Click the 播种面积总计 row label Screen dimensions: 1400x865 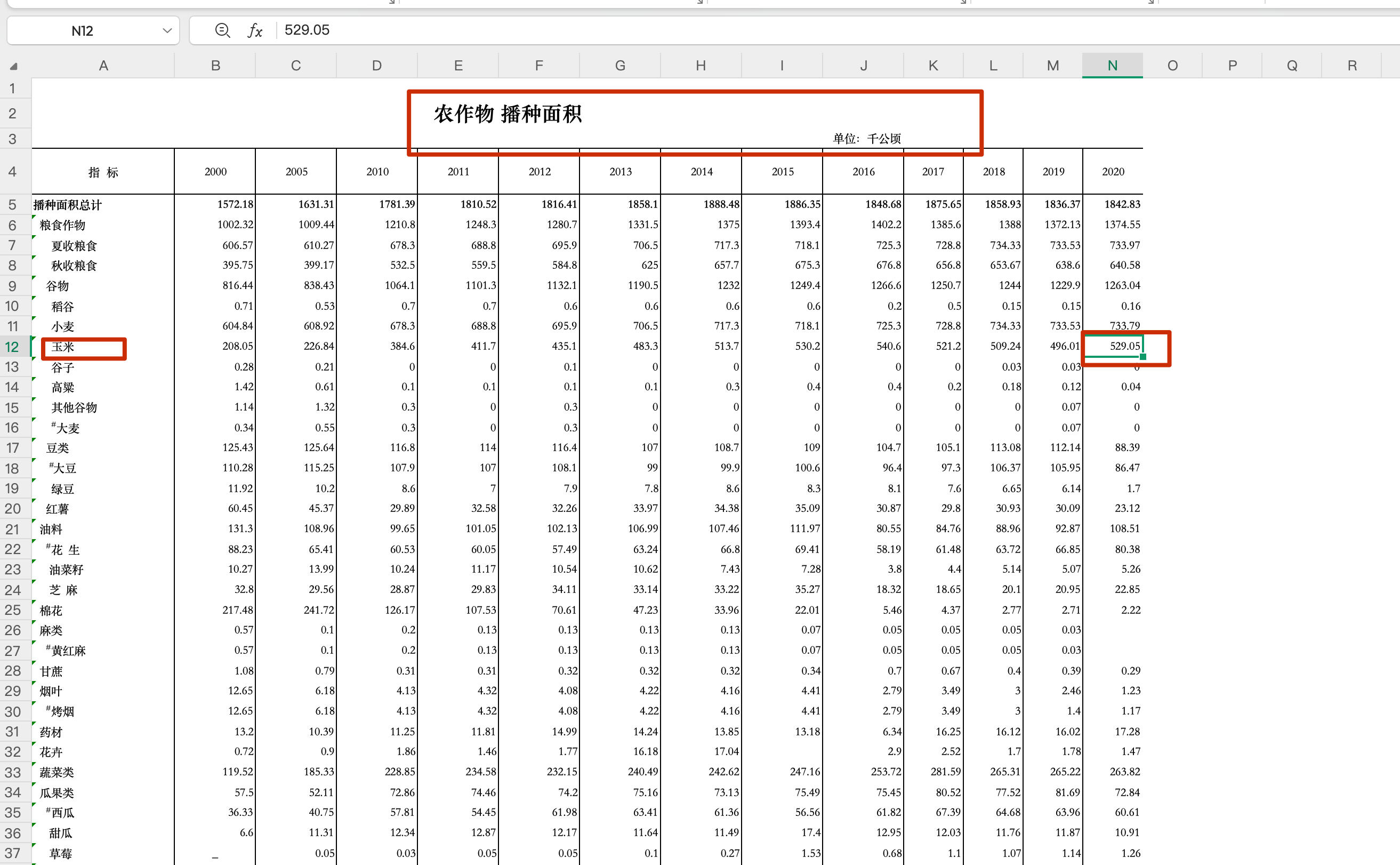pyautogui.click(x=68, y=205)
